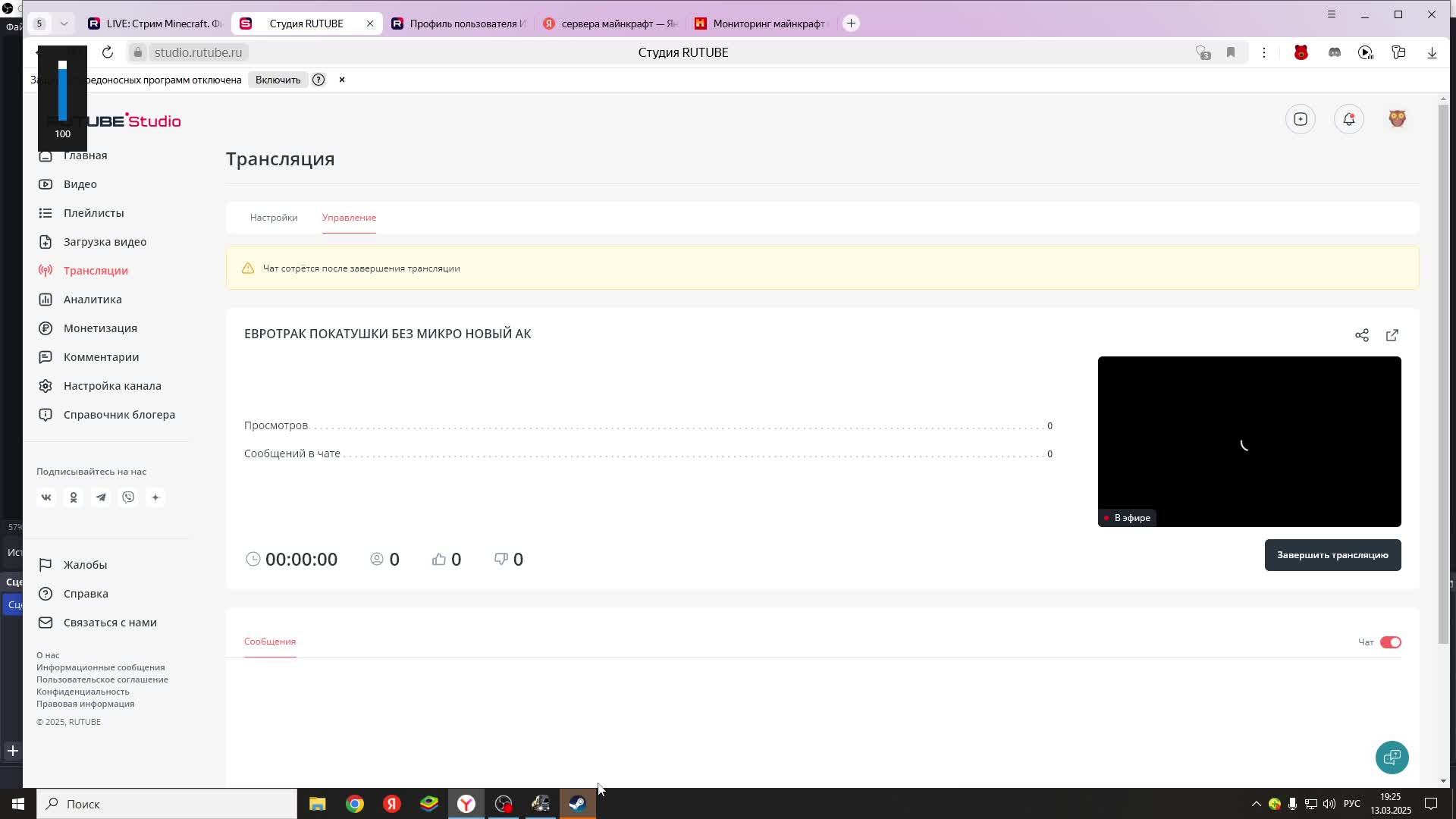
Task: Click the live stream preview player
Action: coord(1249,441)
